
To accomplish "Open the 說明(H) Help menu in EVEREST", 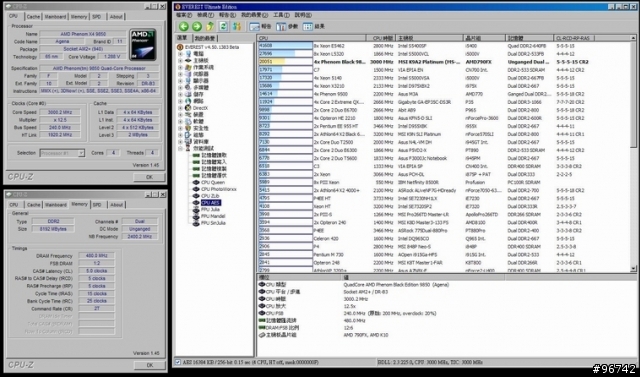I will pos(303,15).
